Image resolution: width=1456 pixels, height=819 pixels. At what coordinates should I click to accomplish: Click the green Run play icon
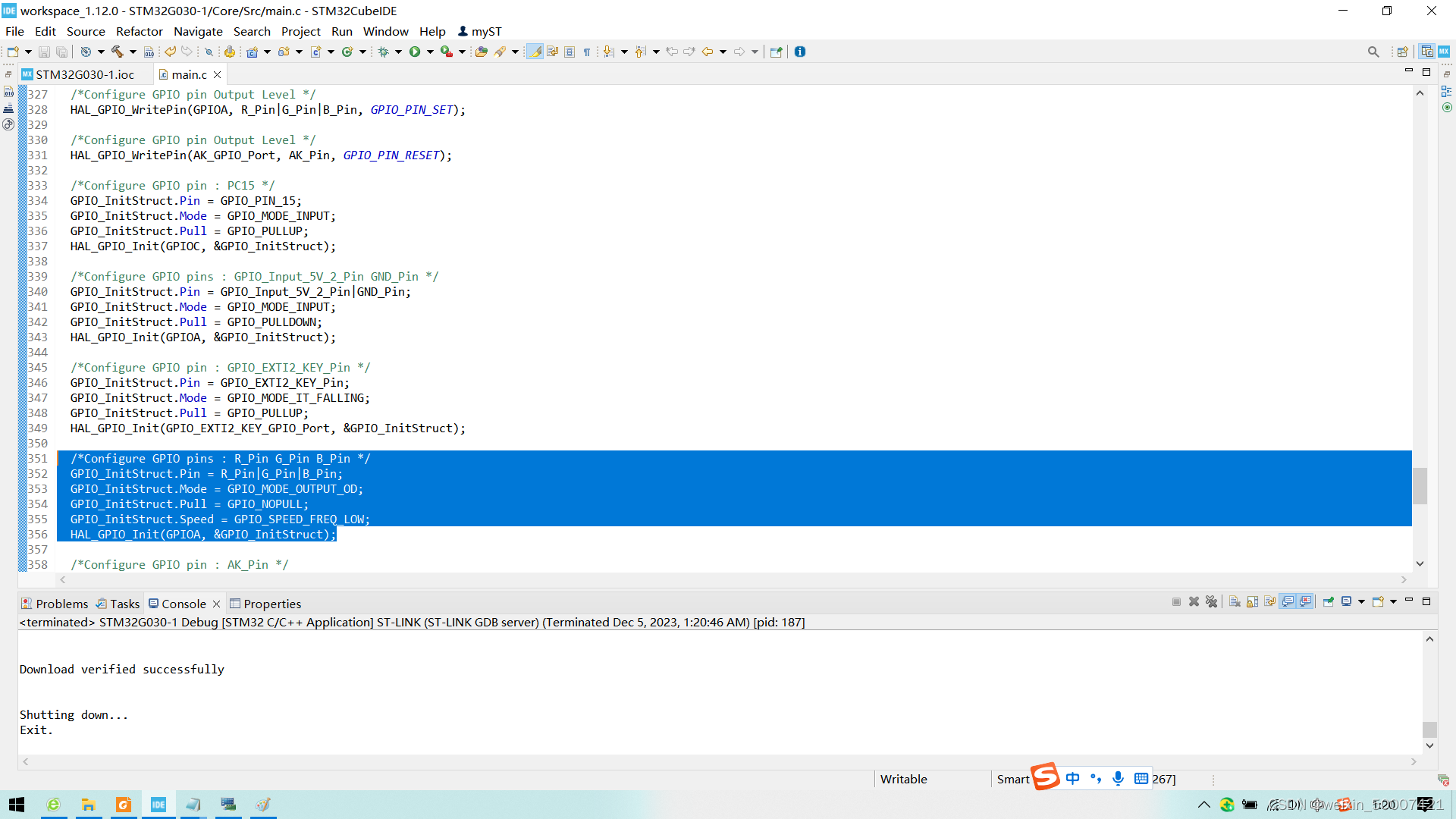click(415, 52)
